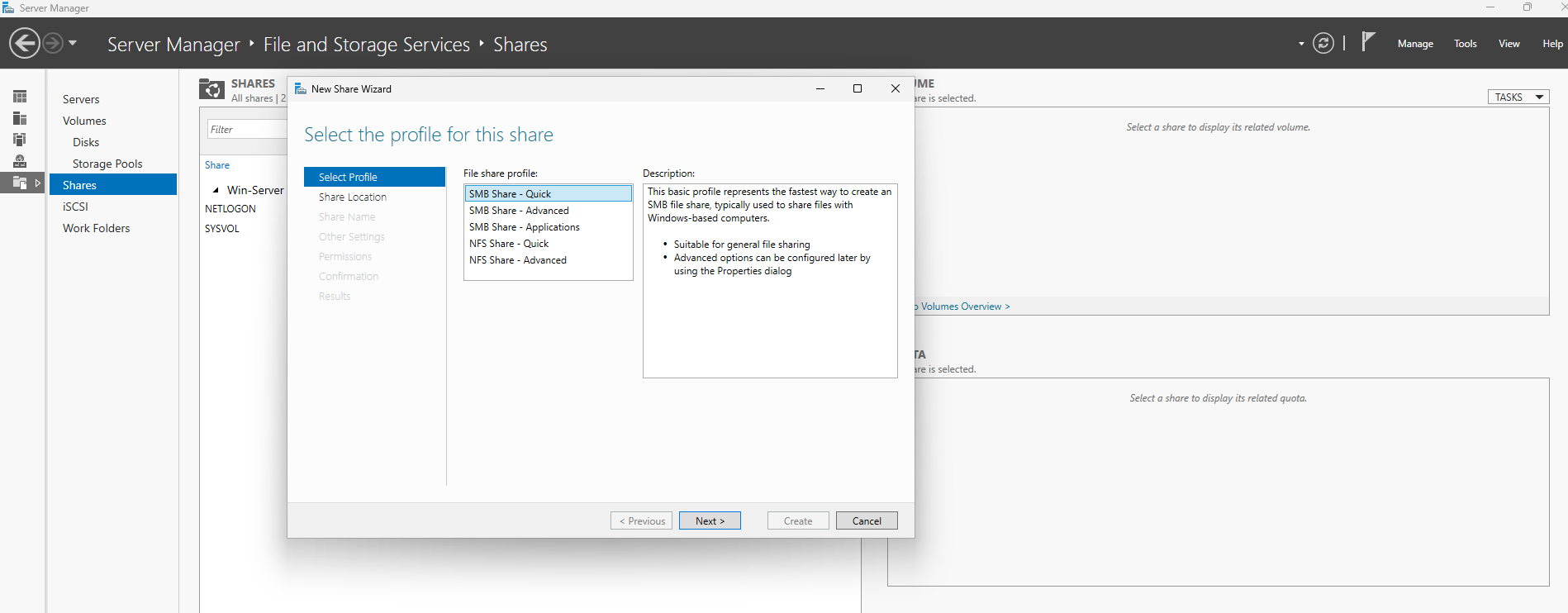Screen dimensions: 1568x613
Task: Open the View menu
Action: pos(1509,44)
